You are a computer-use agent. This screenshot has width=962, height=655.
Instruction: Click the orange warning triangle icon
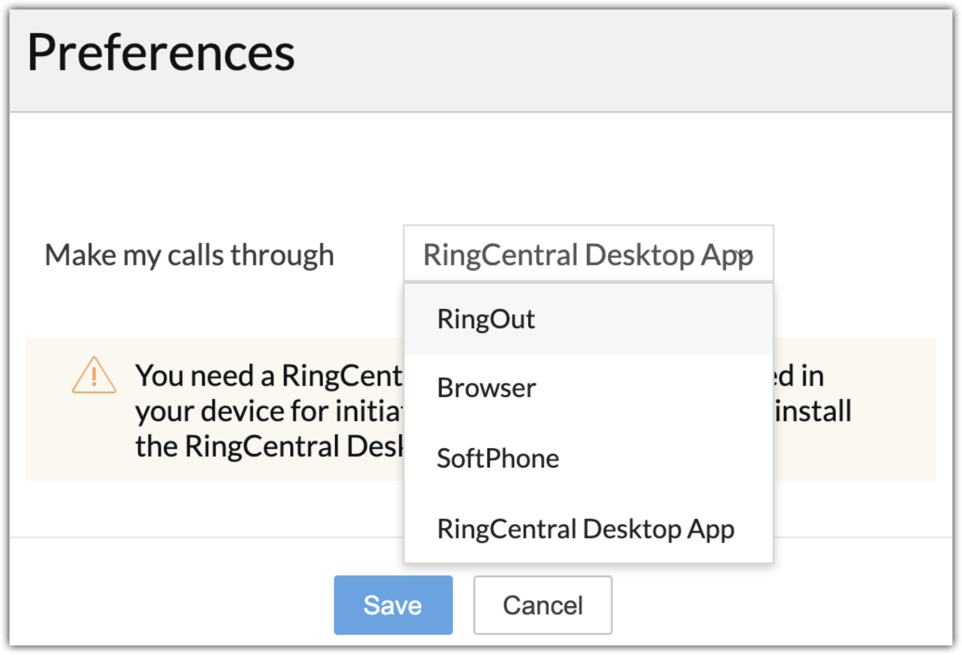pyautogui.click(x=94, y=375)
